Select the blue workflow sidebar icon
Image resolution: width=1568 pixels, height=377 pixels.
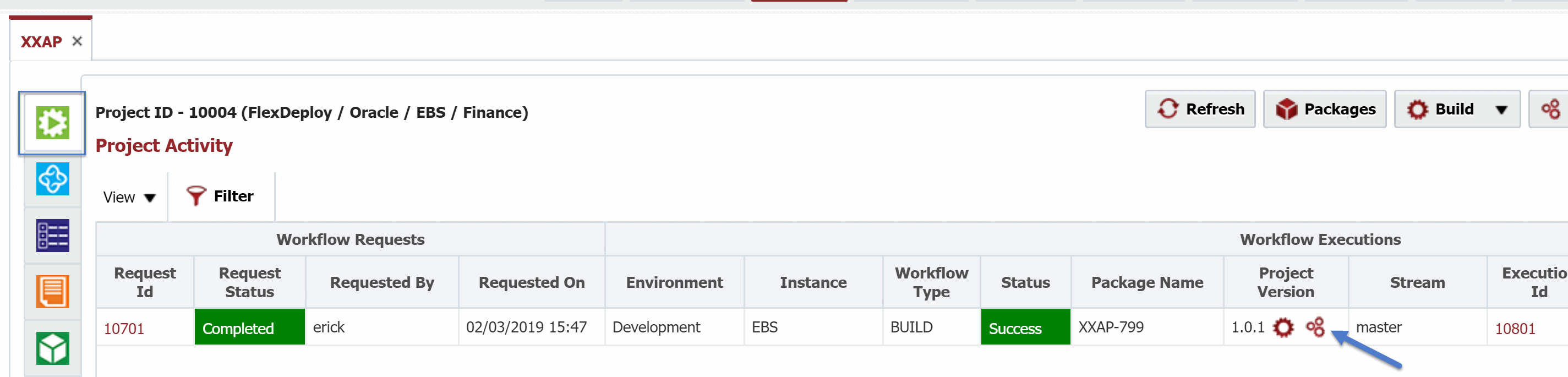click(x=52, y=179)
